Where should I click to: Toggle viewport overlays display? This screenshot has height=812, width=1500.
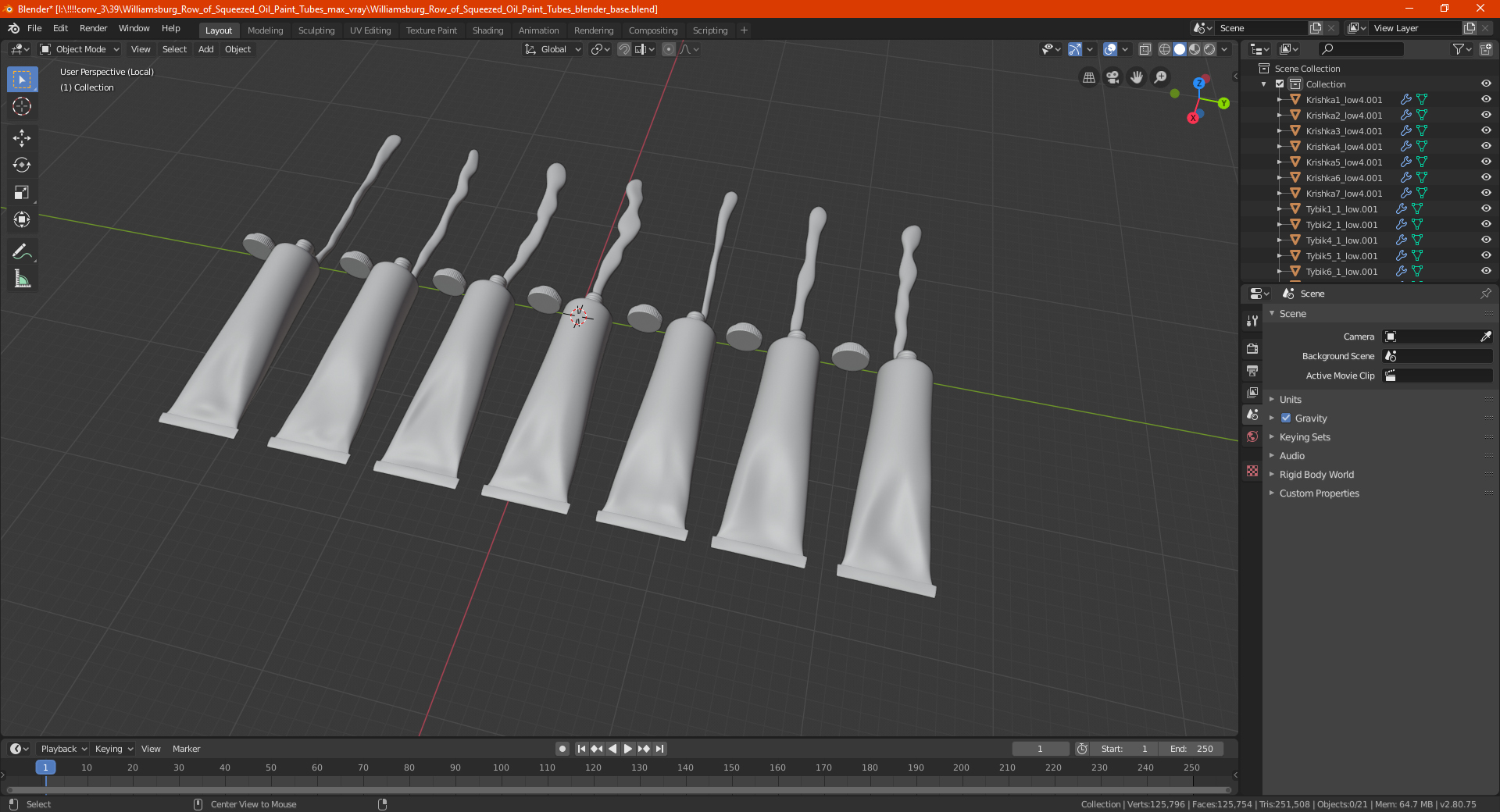1110,49
